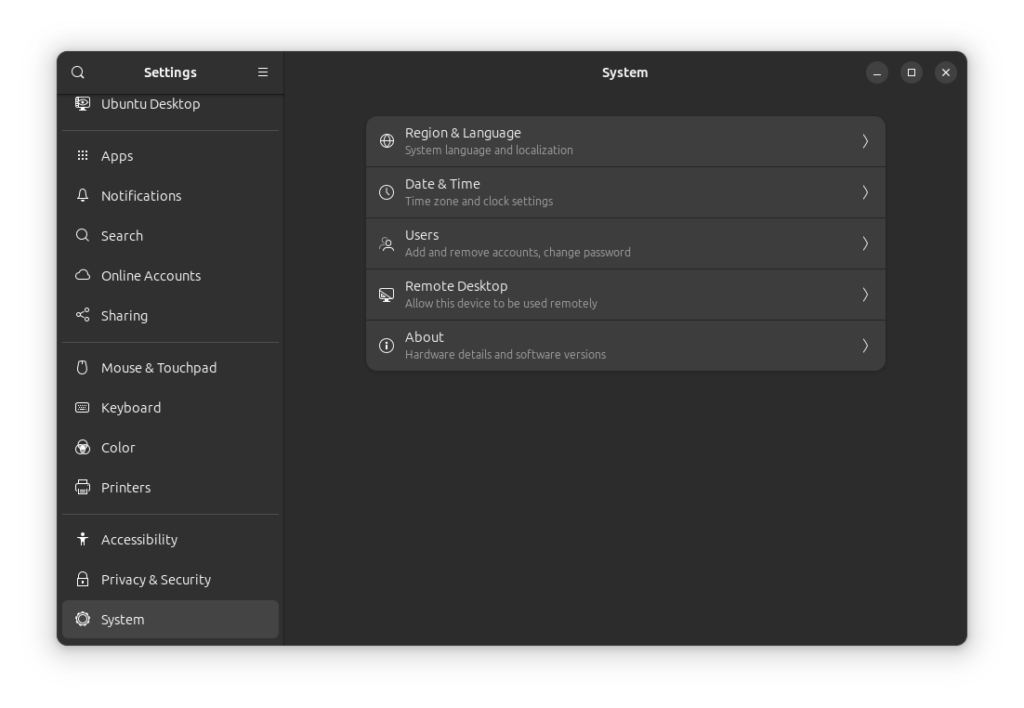
Task: Open Ubuntu Desktop in the sidebar
Action: point(150,104)
